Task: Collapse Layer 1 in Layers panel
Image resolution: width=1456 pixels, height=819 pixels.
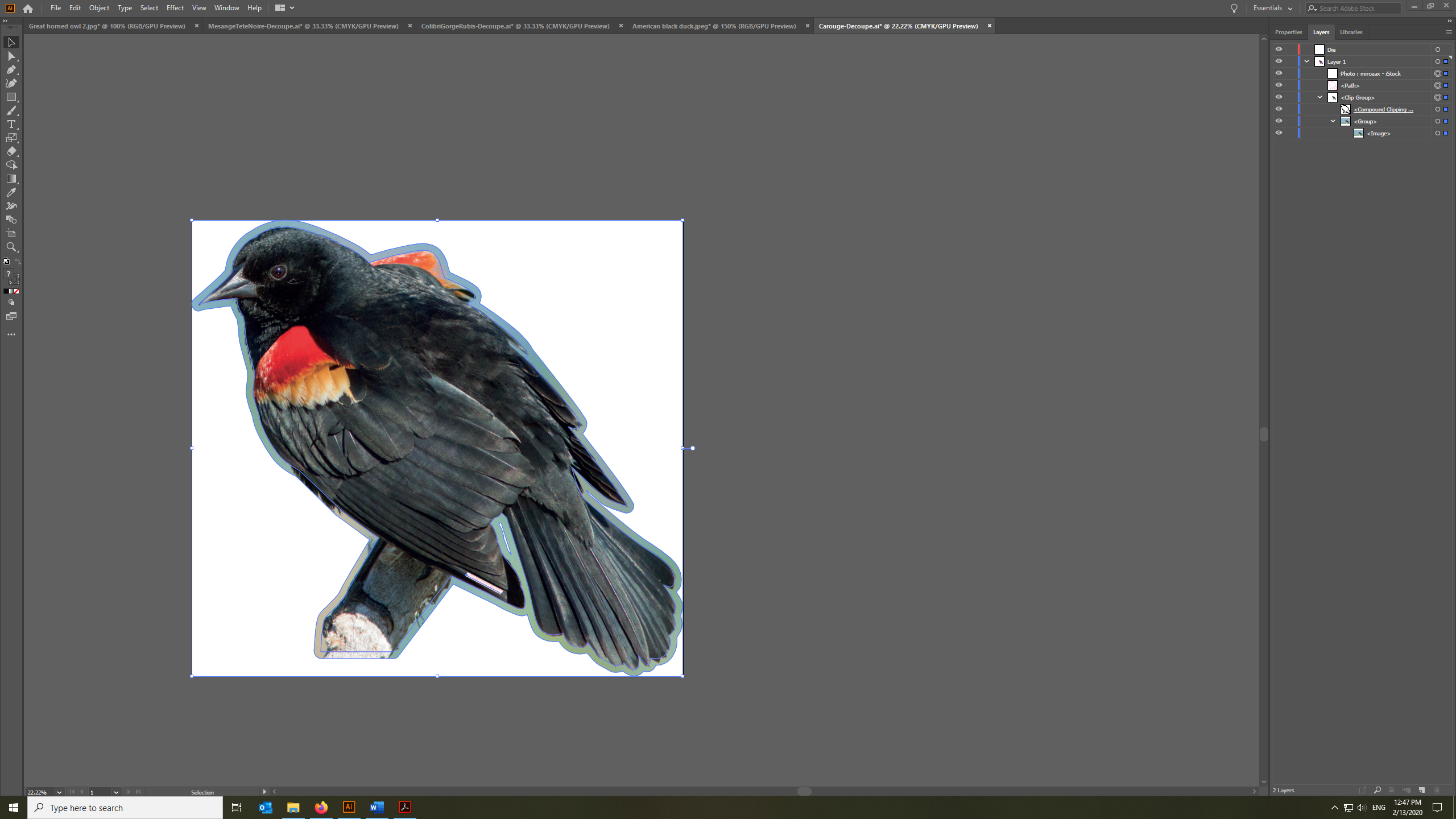Action: 1306,61
